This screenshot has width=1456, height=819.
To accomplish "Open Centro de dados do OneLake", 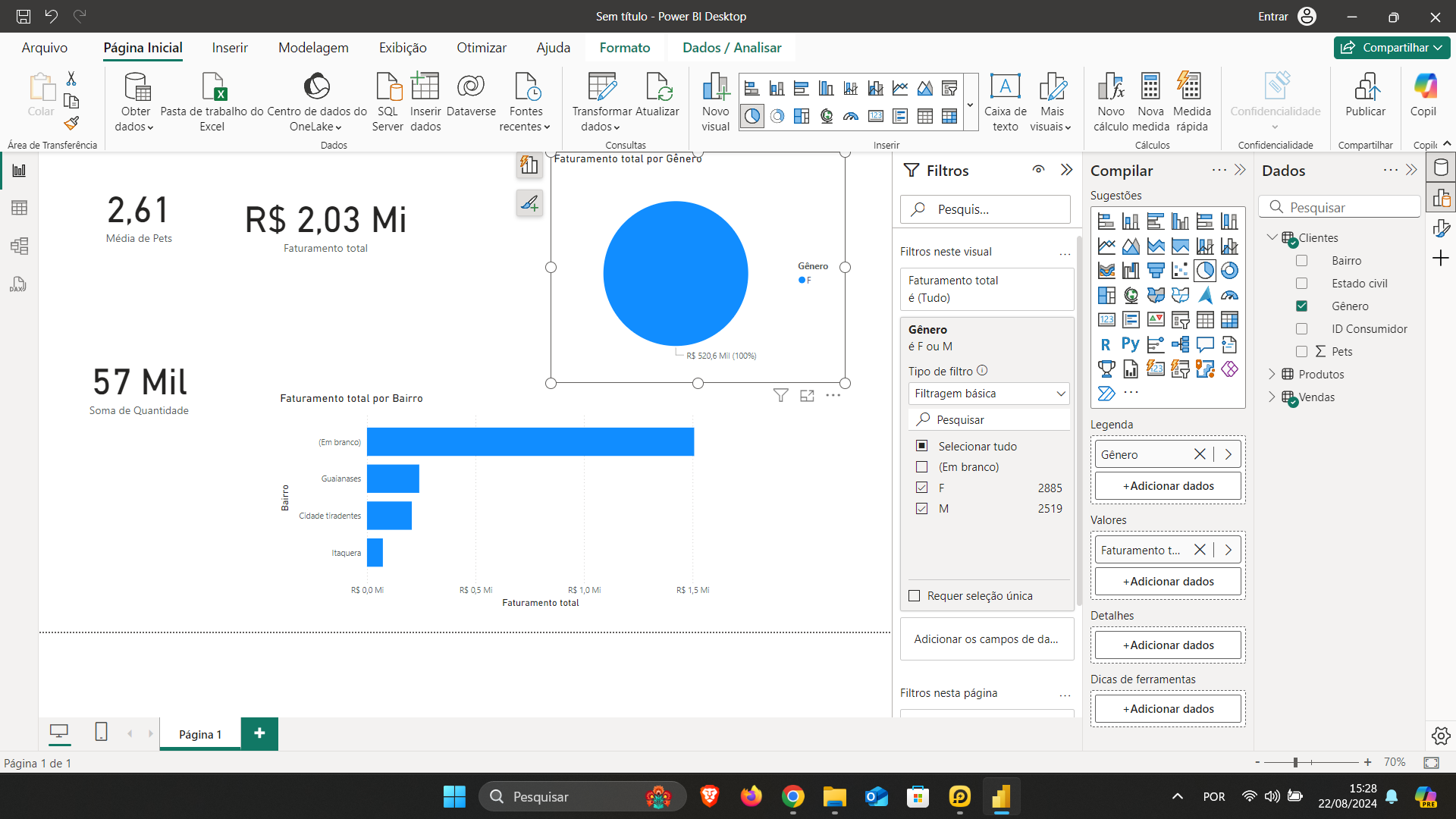I will (x=317, y=102).
